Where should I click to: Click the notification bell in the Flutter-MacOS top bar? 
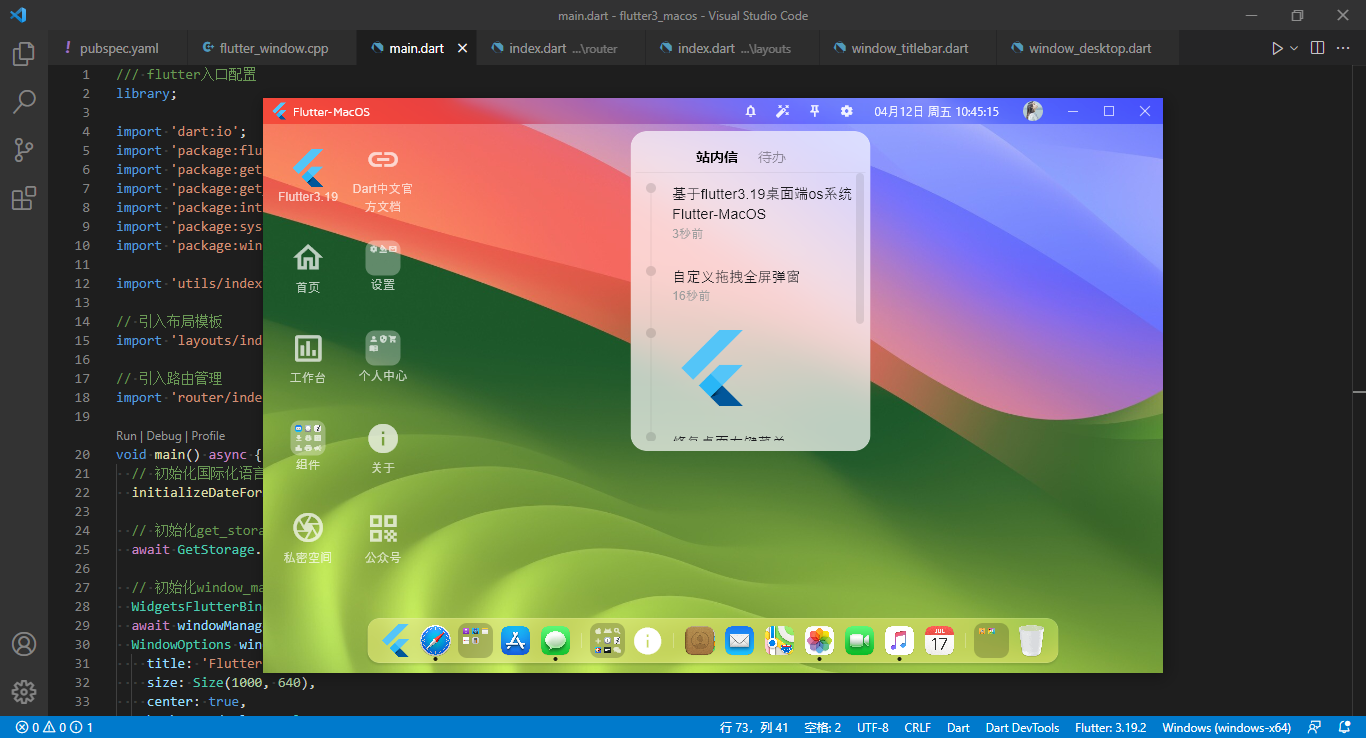pos(750,111)
